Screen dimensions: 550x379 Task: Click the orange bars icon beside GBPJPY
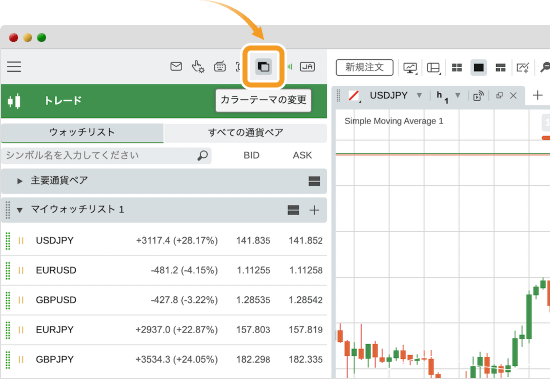point(21,360)
